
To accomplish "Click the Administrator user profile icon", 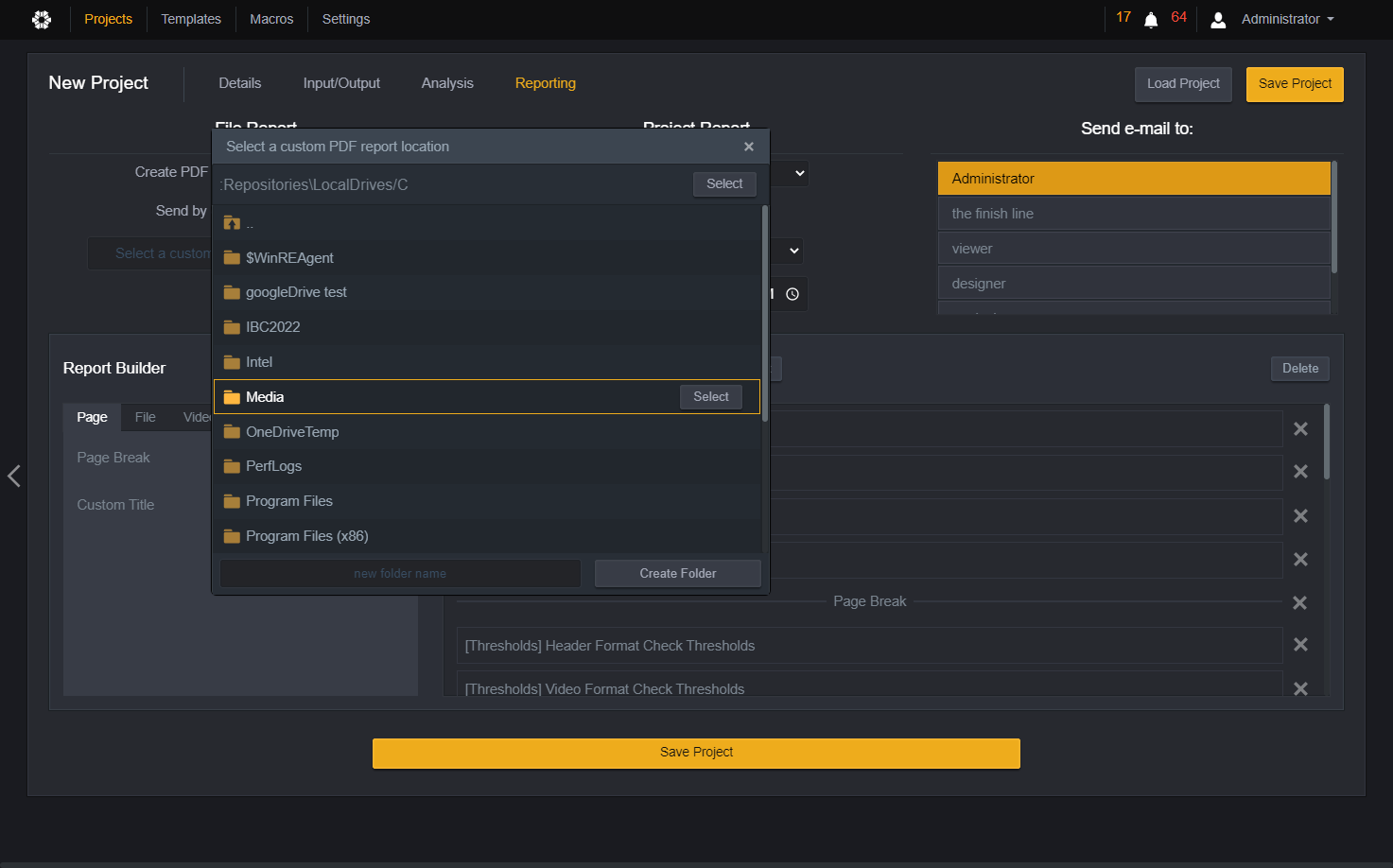I will (x=1218, y=20).
